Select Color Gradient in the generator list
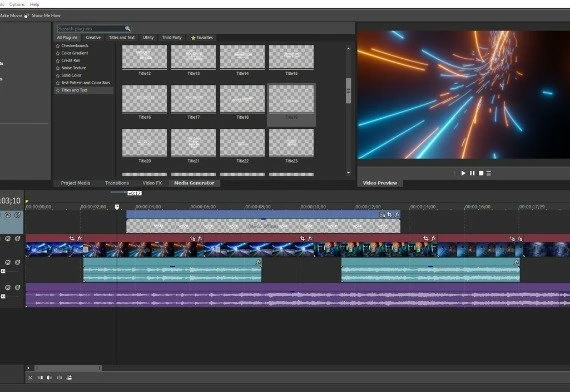570x392 pixels. 75,53
